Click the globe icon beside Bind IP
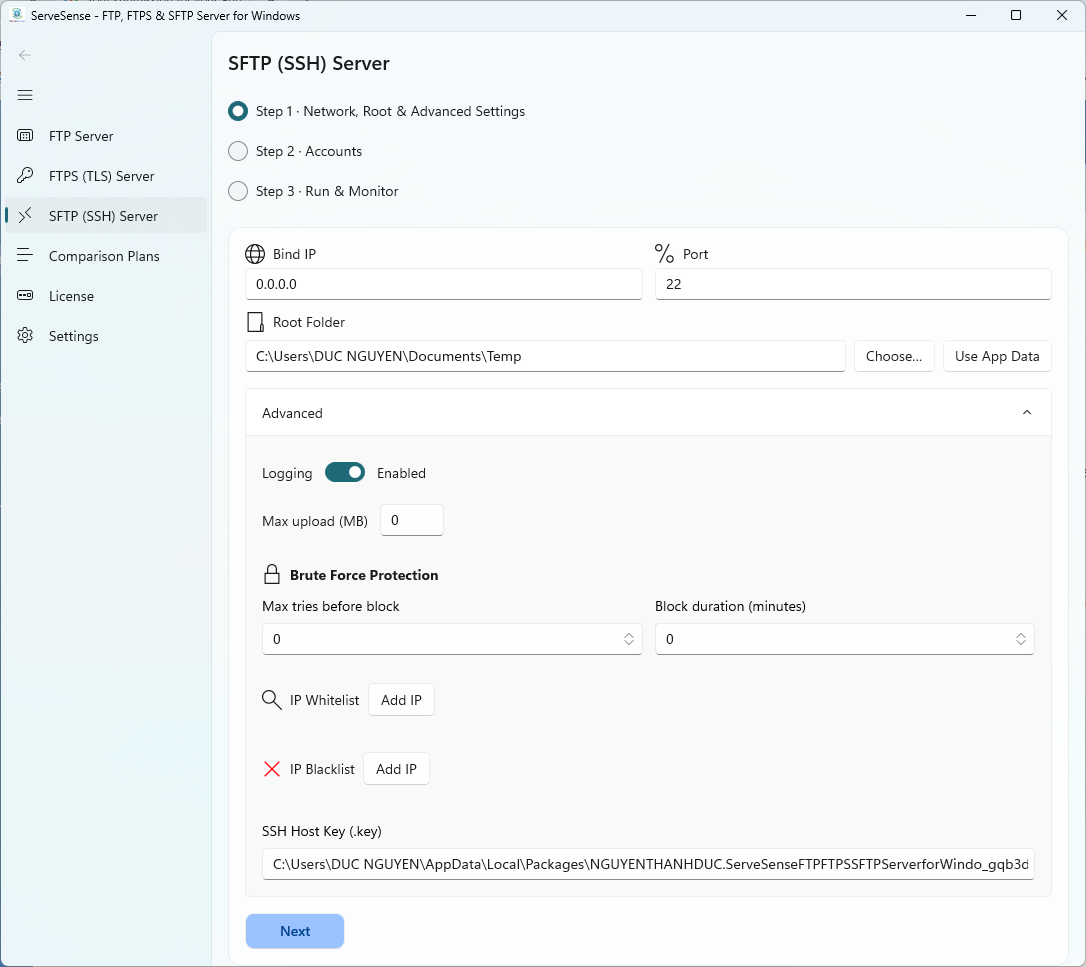Screen dimensions: 1086x967 coord(255,254)
